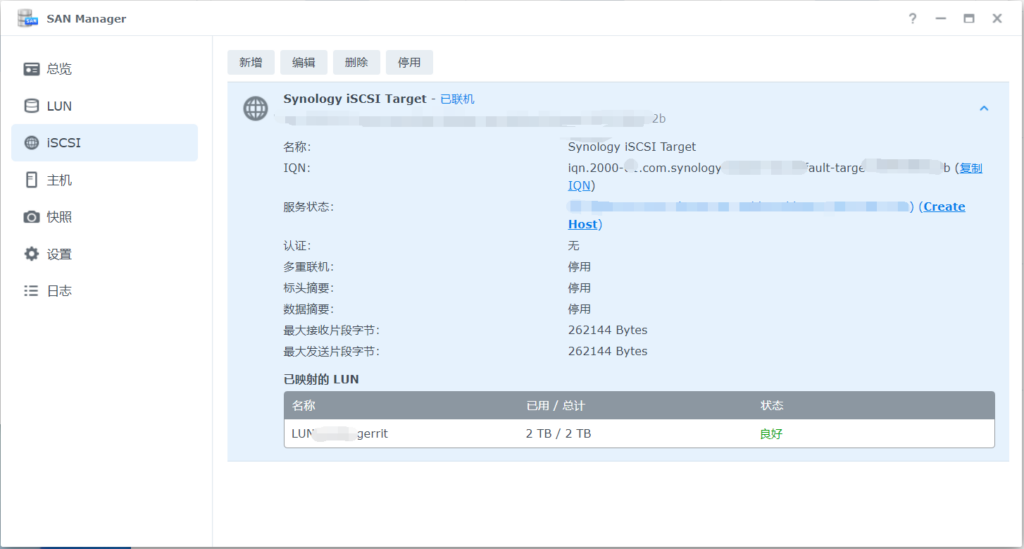Click the 标头摘要 value 停用

579,288
